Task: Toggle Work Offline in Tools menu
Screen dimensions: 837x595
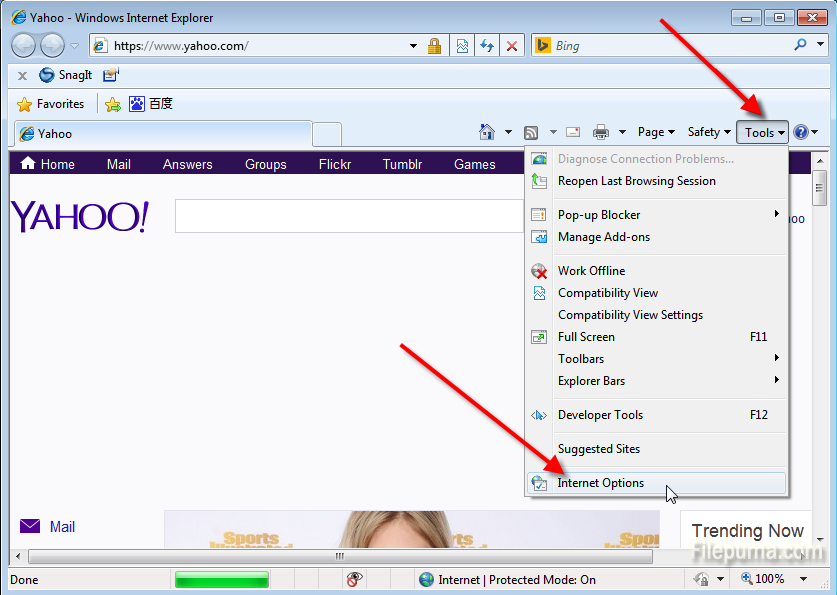Action: [x=591, y=271]
